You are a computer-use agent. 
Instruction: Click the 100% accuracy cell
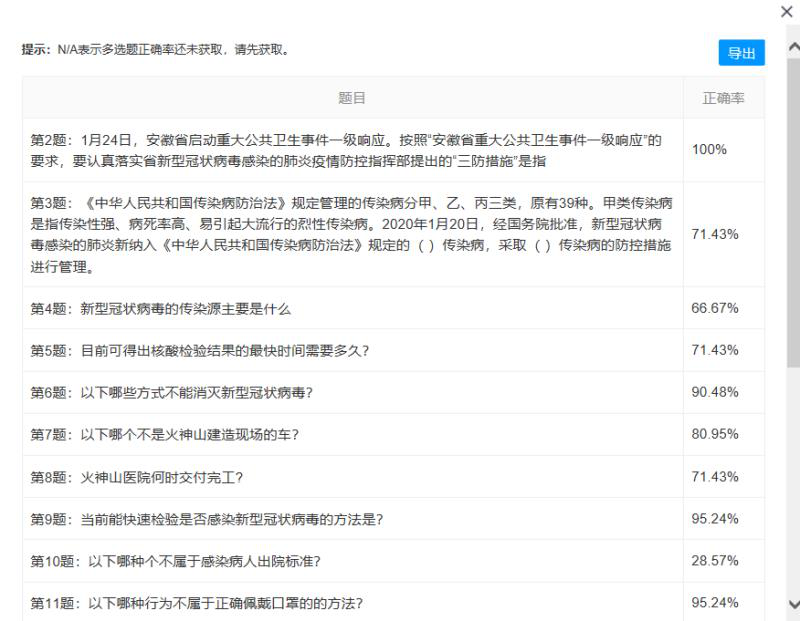coord(709,150)
